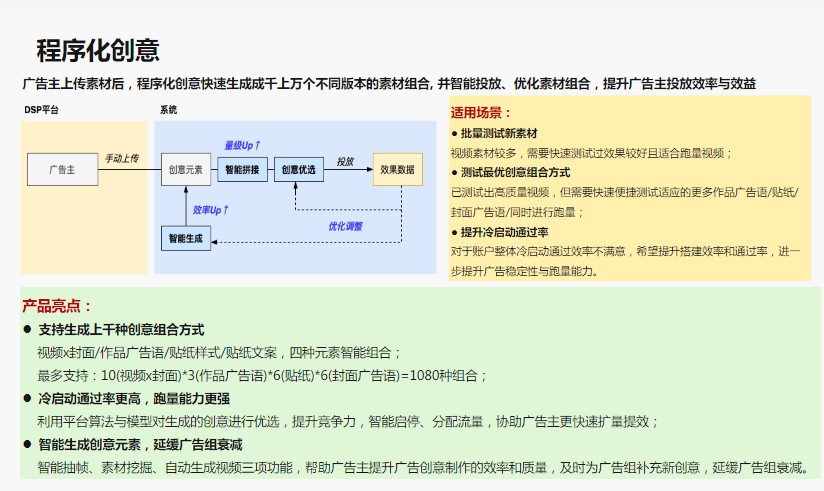The height and width of the screenshot is (491, 824).
Task: Select the 产品亮点 red heading
Action: (57, 306)
